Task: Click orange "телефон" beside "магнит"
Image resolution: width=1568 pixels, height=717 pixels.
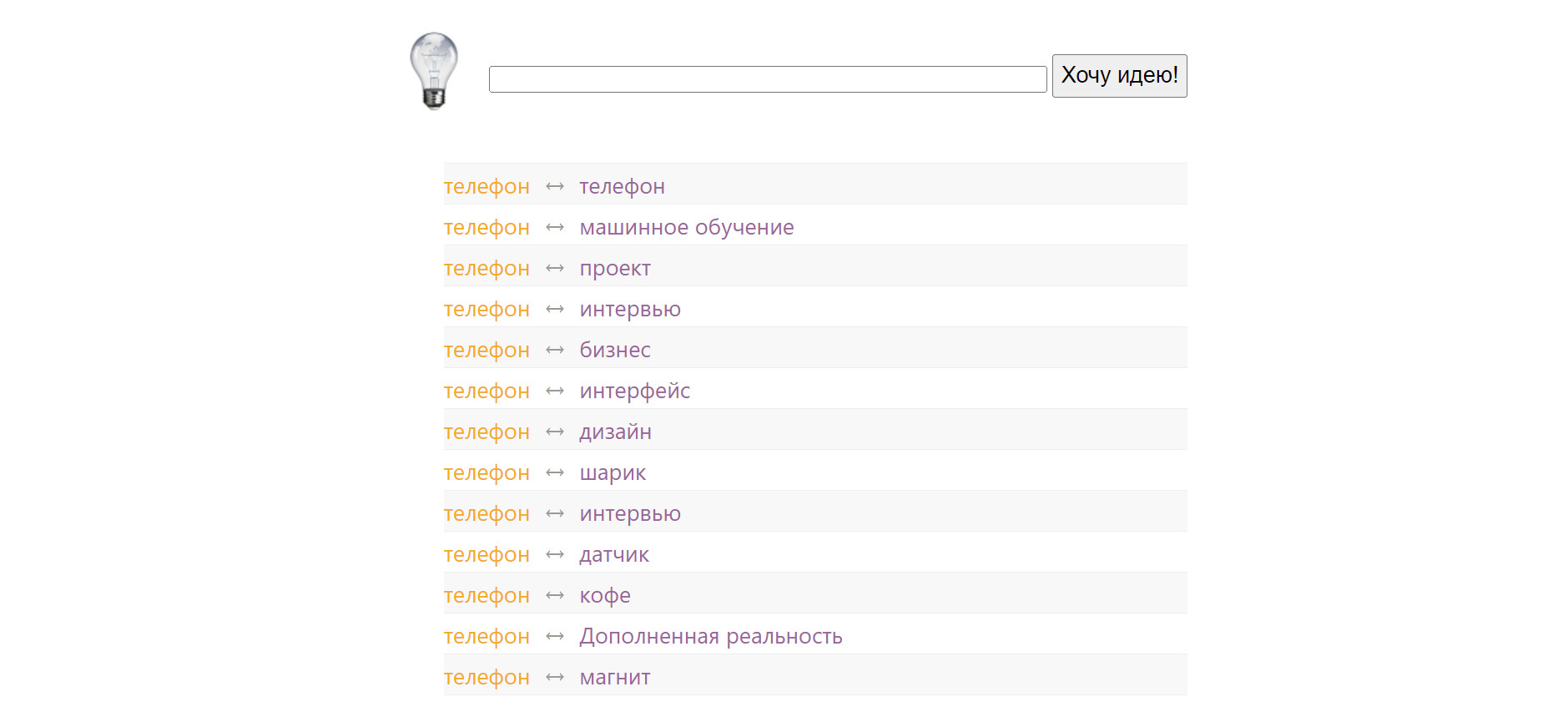Action: (487, 678)
